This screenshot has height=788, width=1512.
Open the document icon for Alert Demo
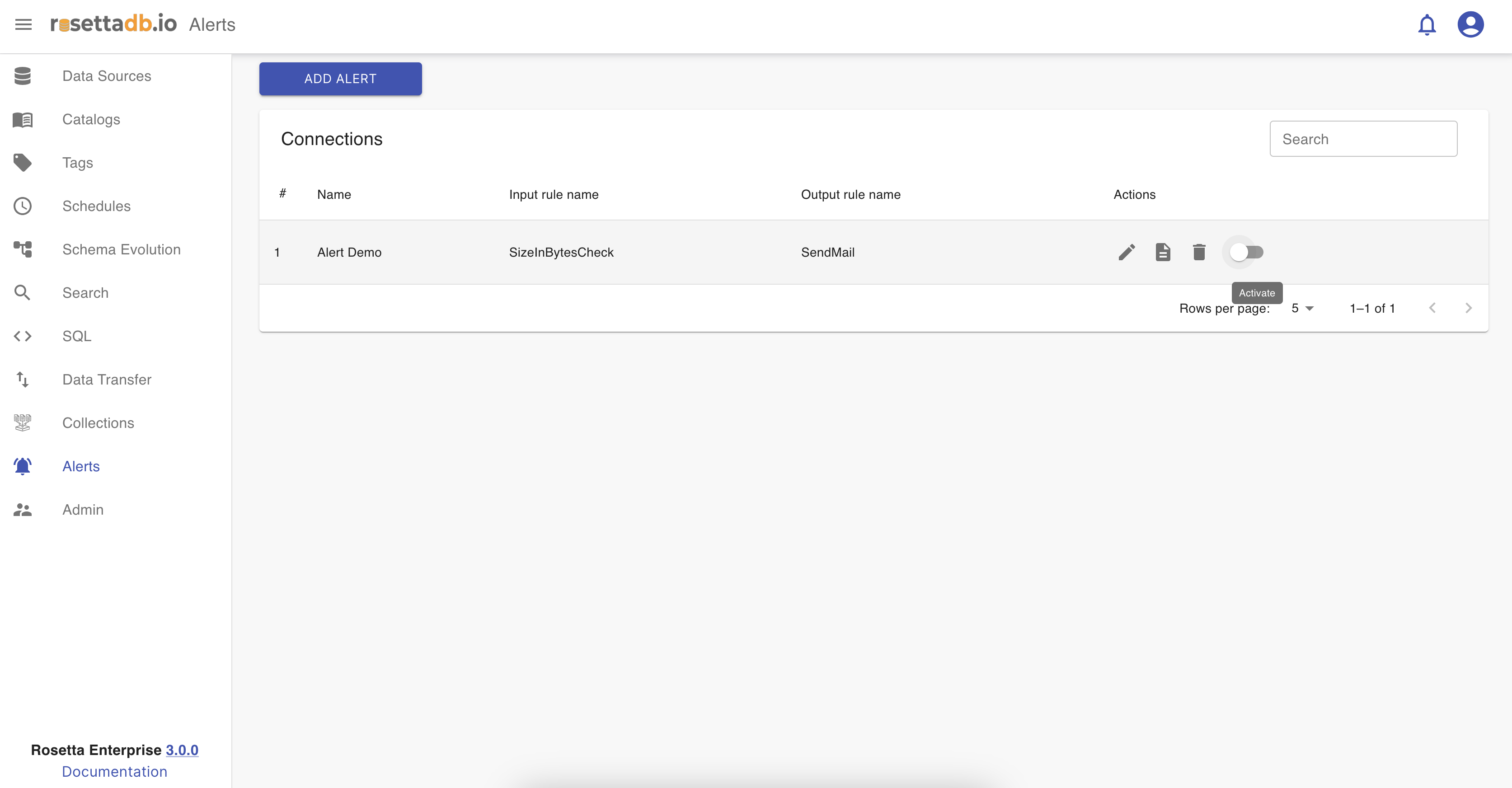[x=1163, y=252]
